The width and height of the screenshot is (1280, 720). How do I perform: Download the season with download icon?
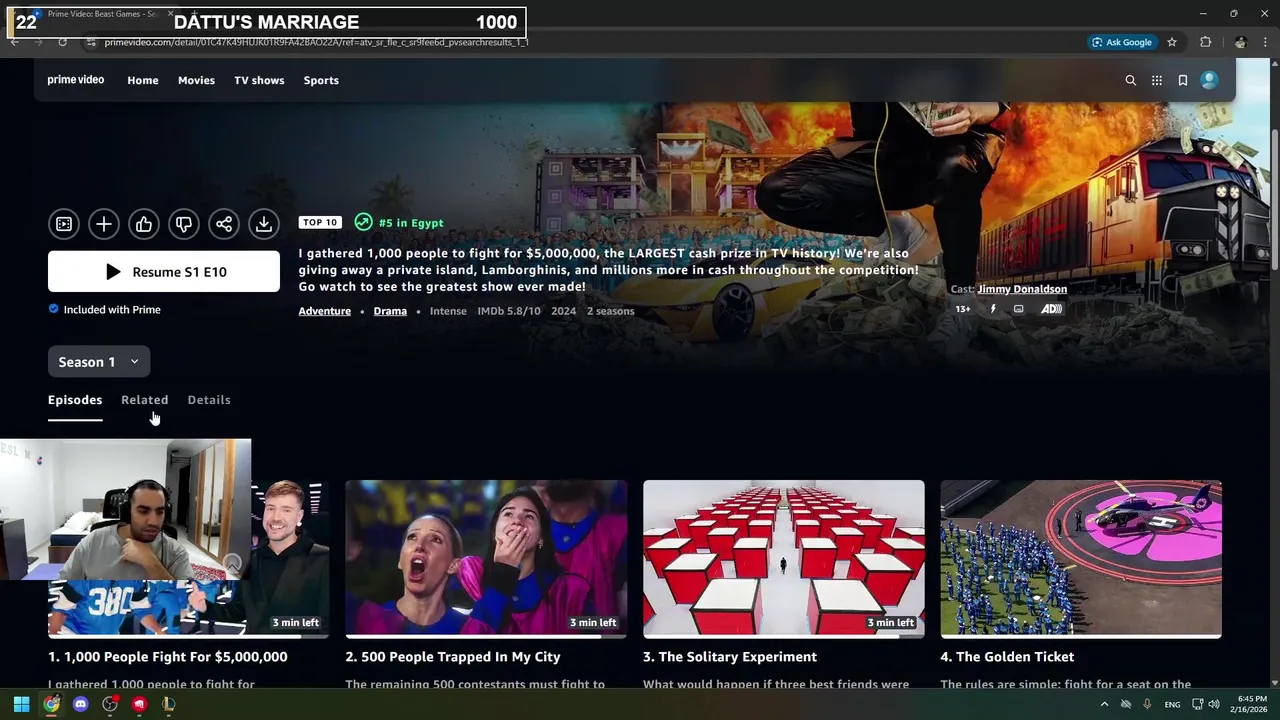click(264, 224)
